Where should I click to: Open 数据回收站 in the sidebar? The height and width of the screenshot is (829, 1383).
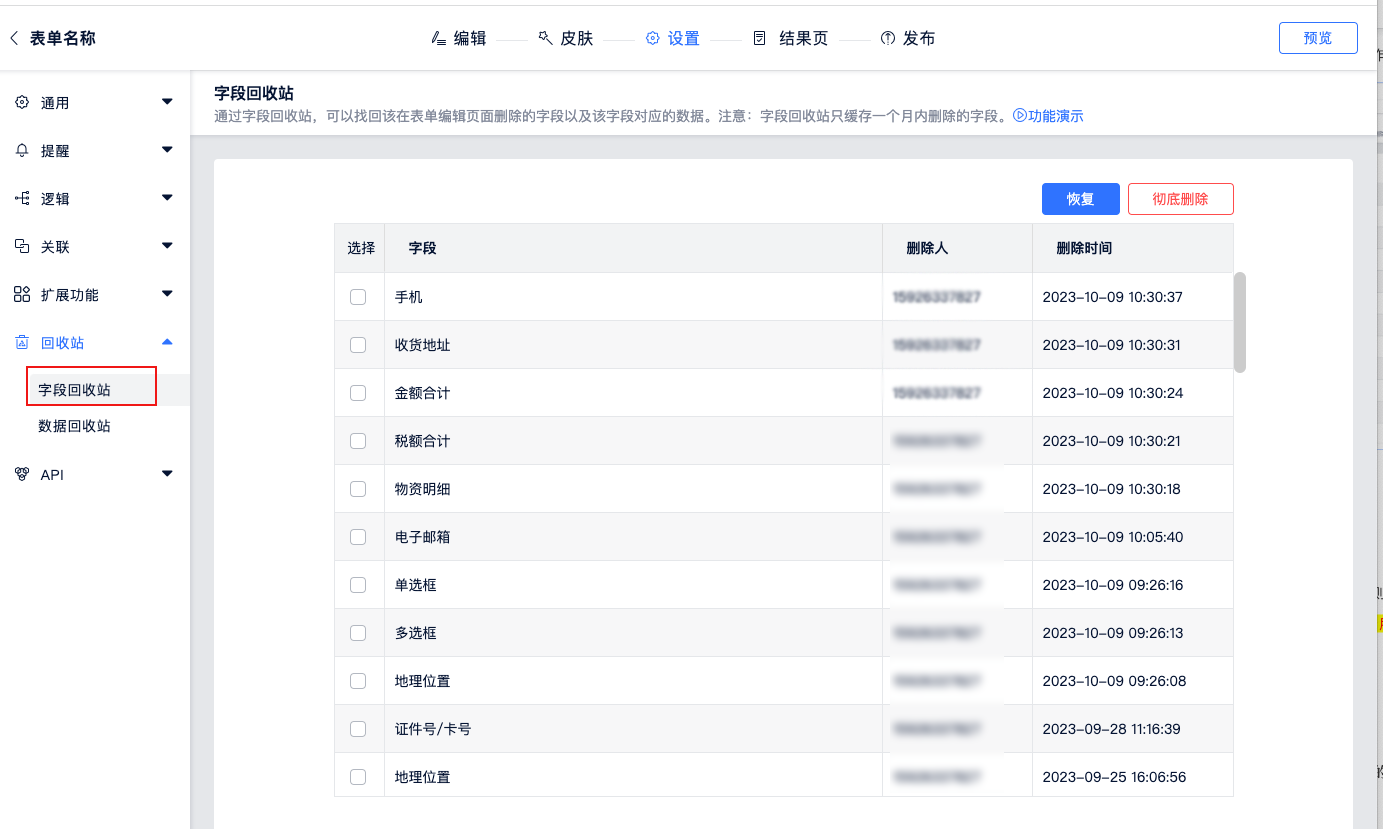[x=75, y=426]
